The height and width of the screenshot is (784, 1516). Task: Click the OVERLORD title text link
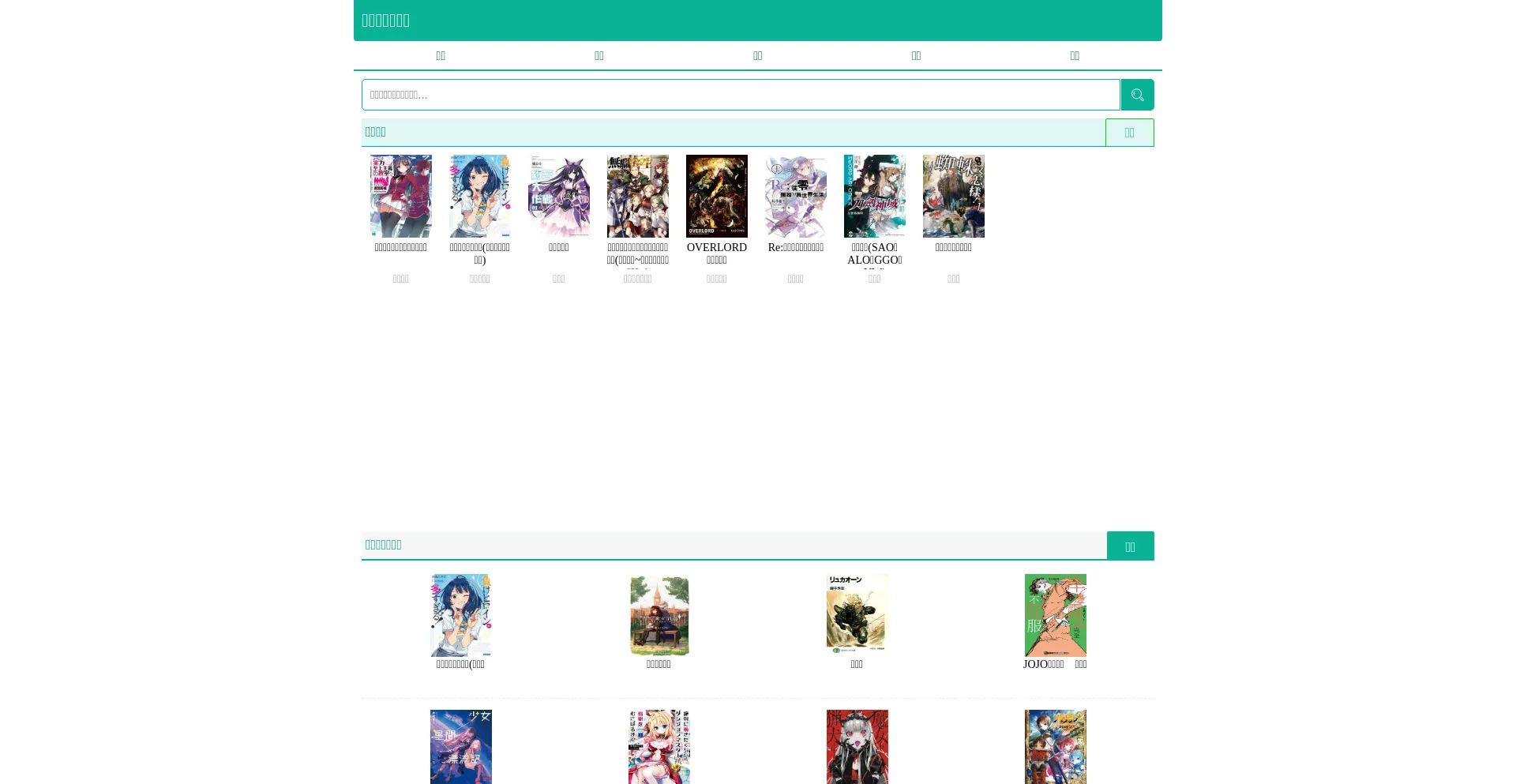[x=716, y=248]
